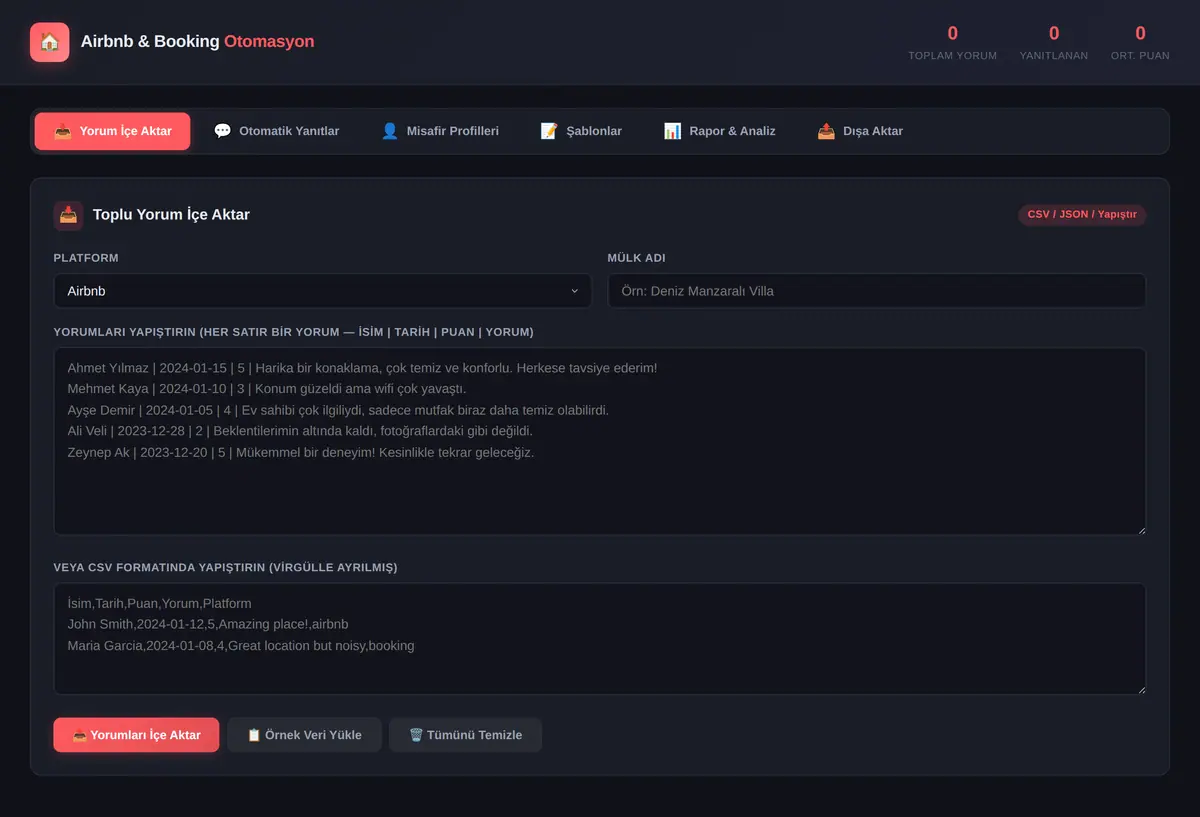The image size is (1200, 817).
Task: Click the Toplam Yorum counter
Action: (x=952, y=43)
